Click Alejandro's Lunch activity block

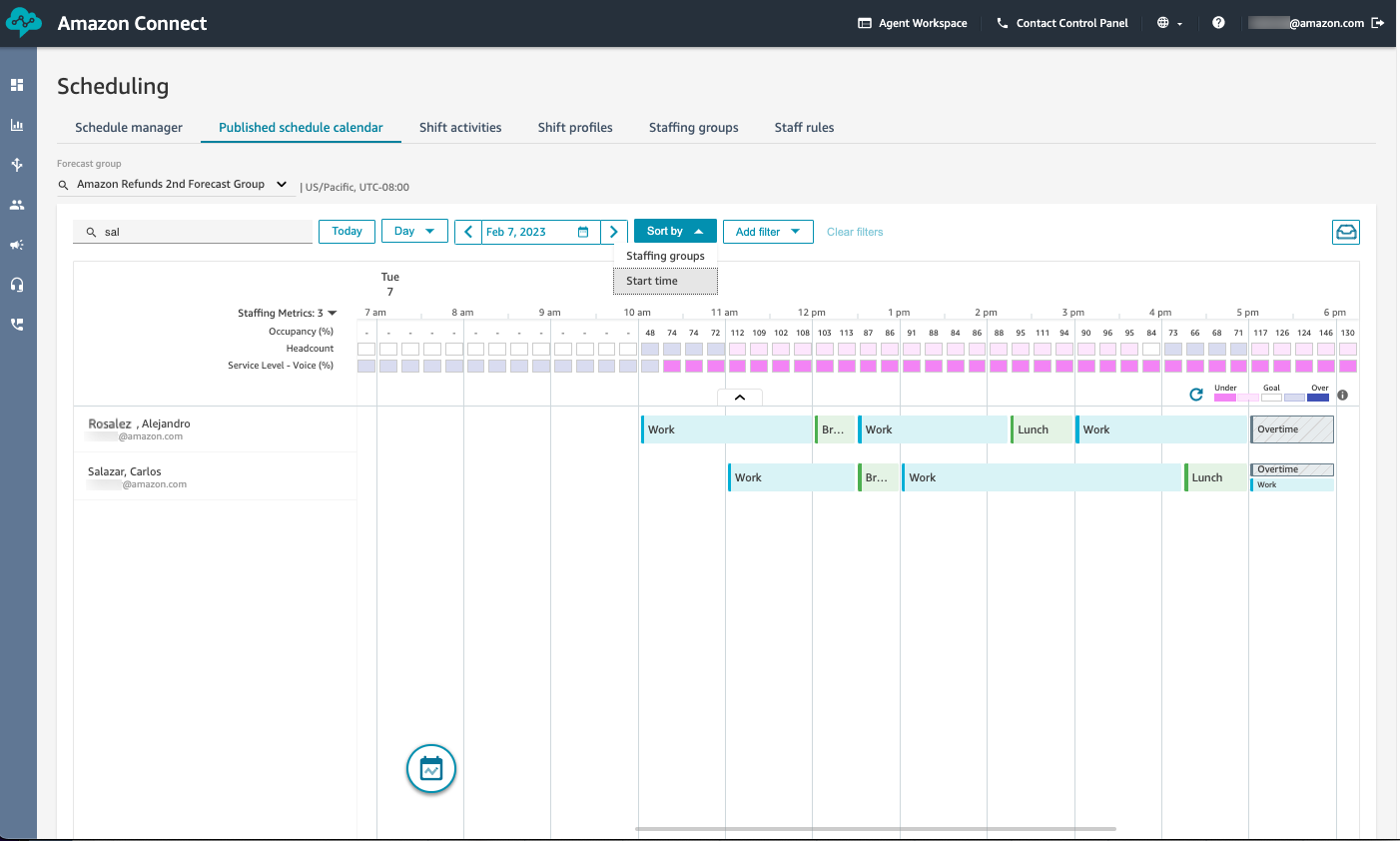1042,429
